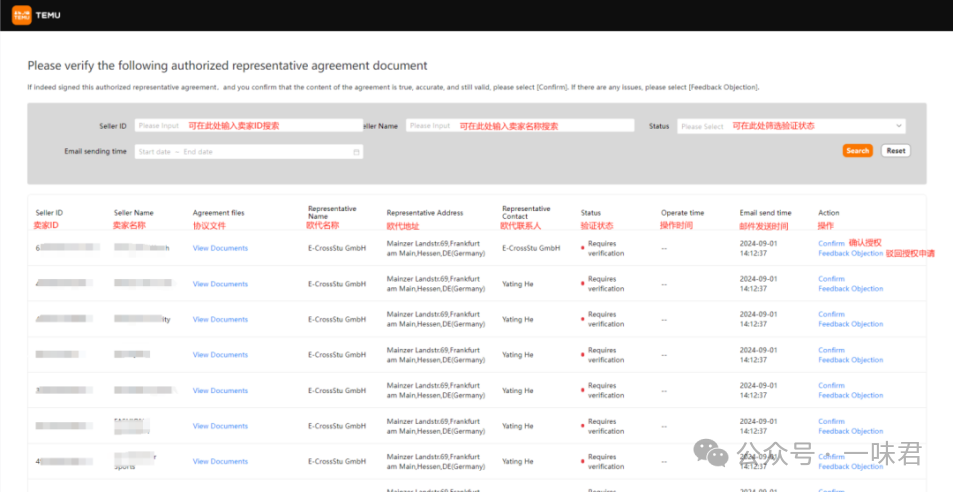Focus the Seller Name search input

coord(520,126)
